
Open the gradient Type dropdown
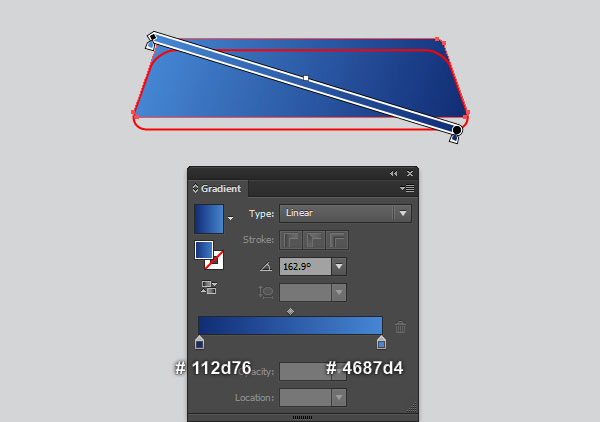coord(346,213)
